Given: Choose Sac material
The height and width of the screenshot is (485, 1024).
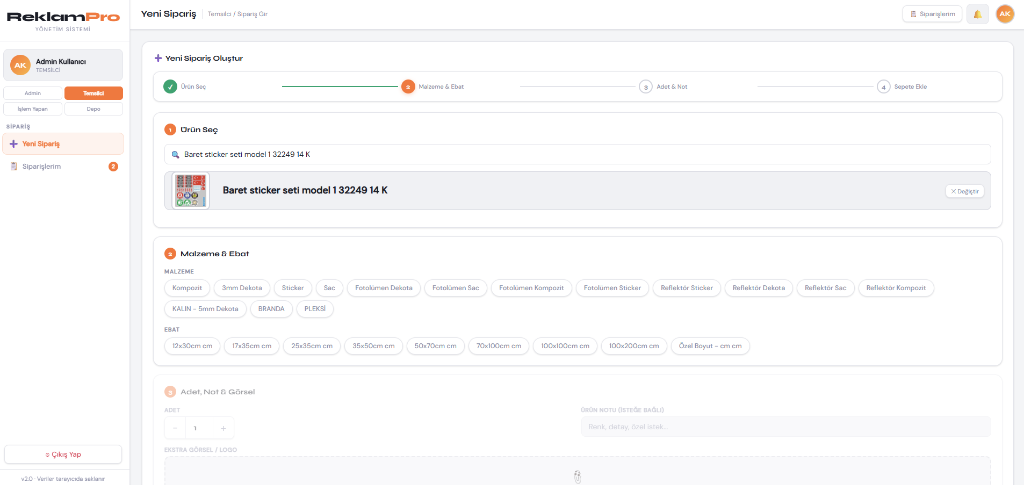Looking at the screenshot, I should click(329, 287).
